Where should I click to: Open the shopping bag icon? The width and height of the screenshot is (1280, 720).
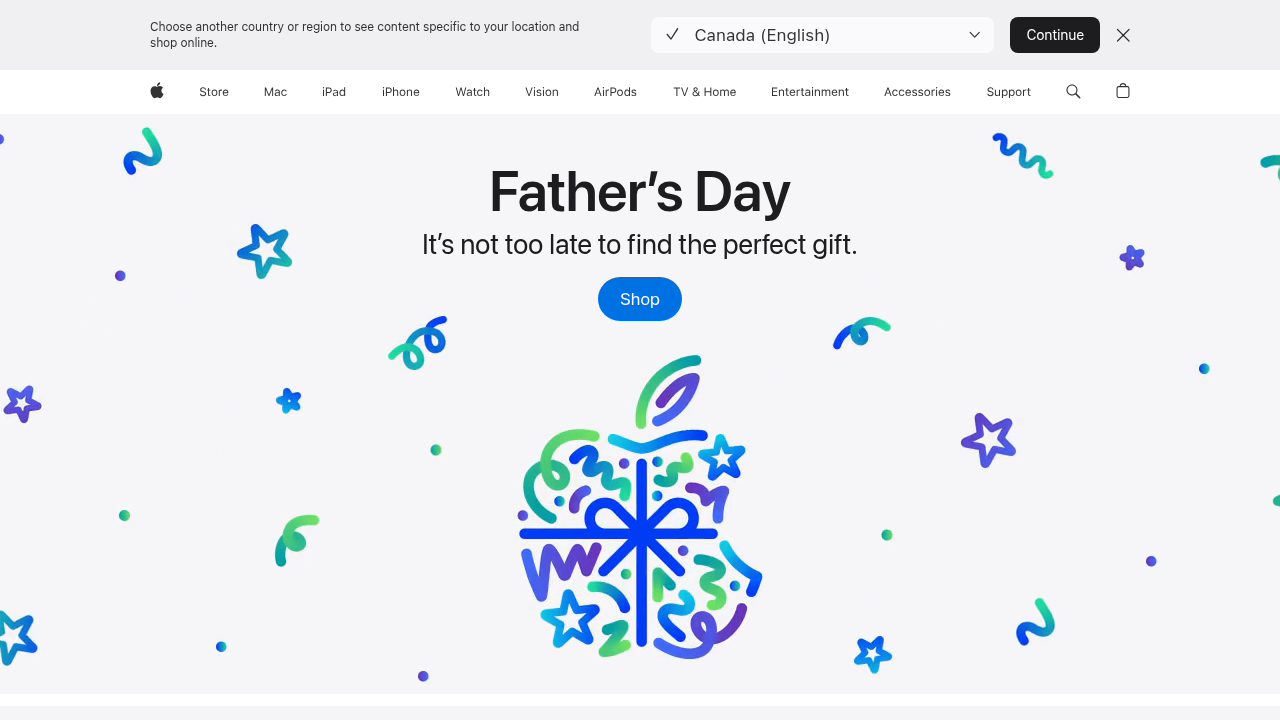point(1123,91)
